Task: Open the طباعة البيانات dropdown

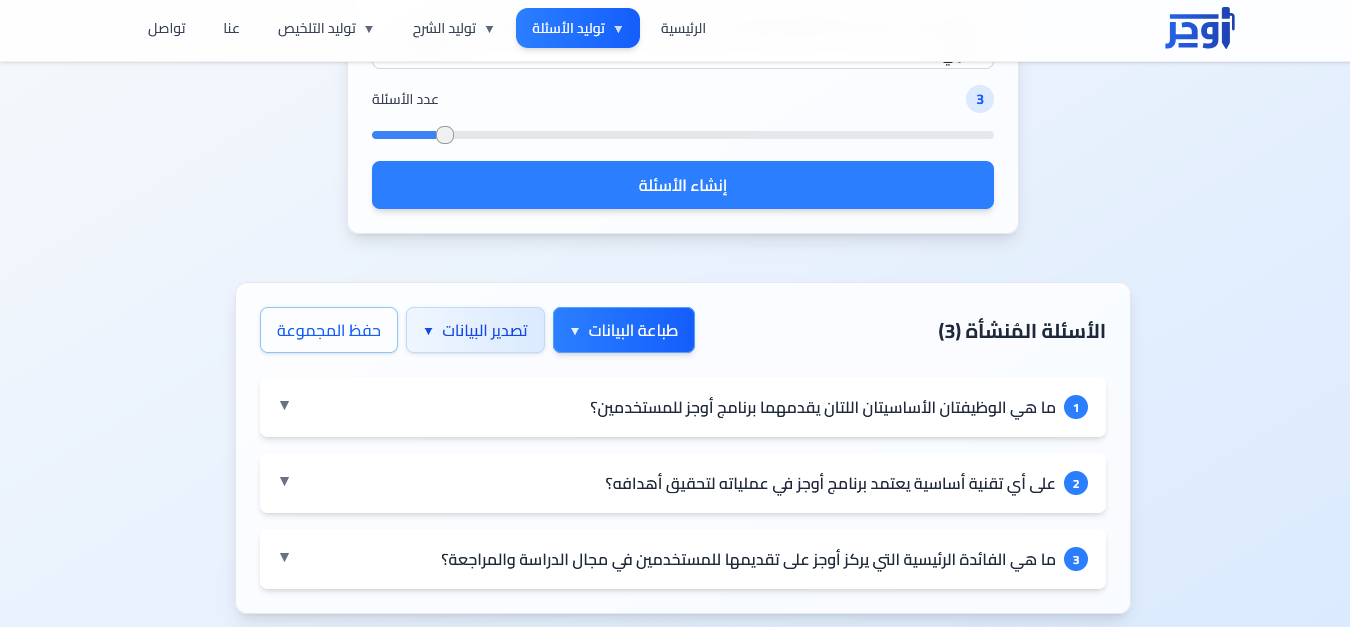Action: coord(624,330)
